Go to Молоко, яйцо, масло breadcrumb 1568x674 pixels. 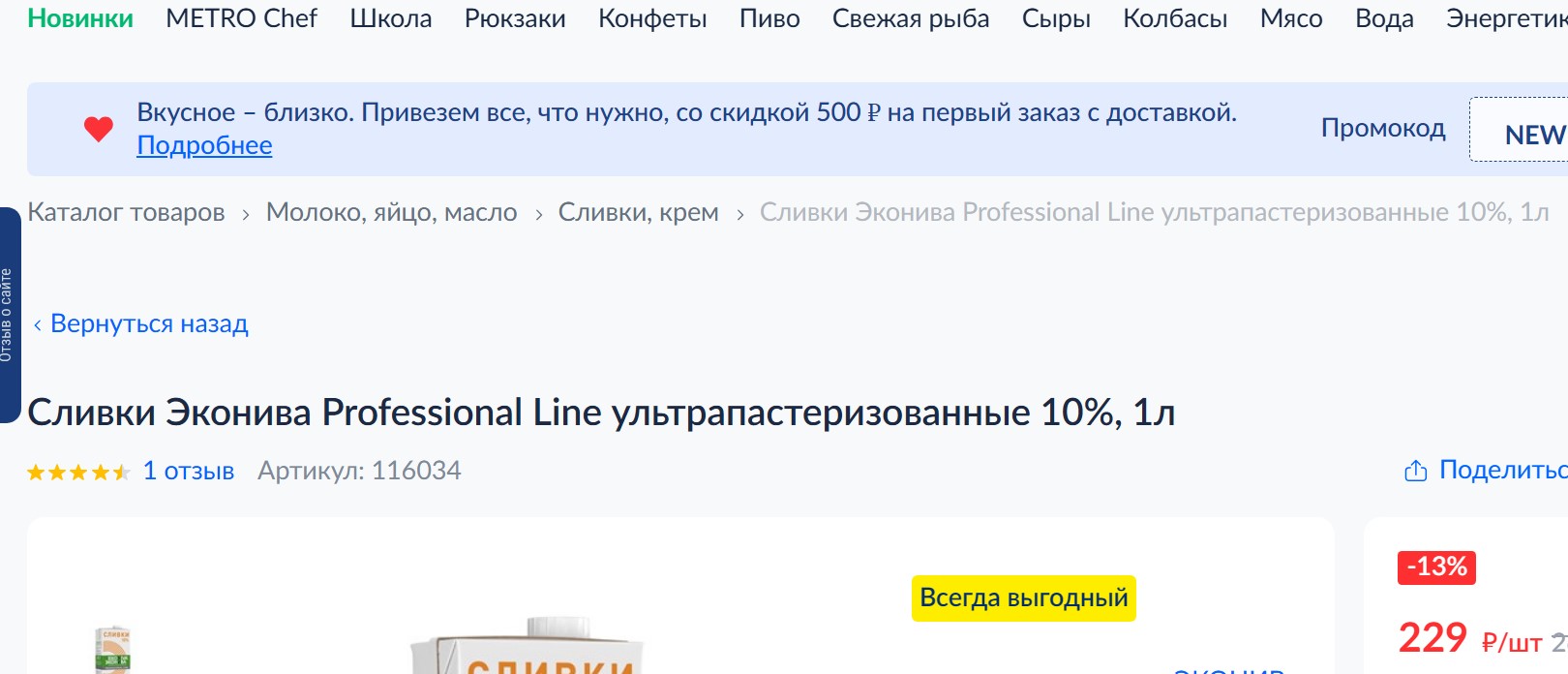pos(391,212)
